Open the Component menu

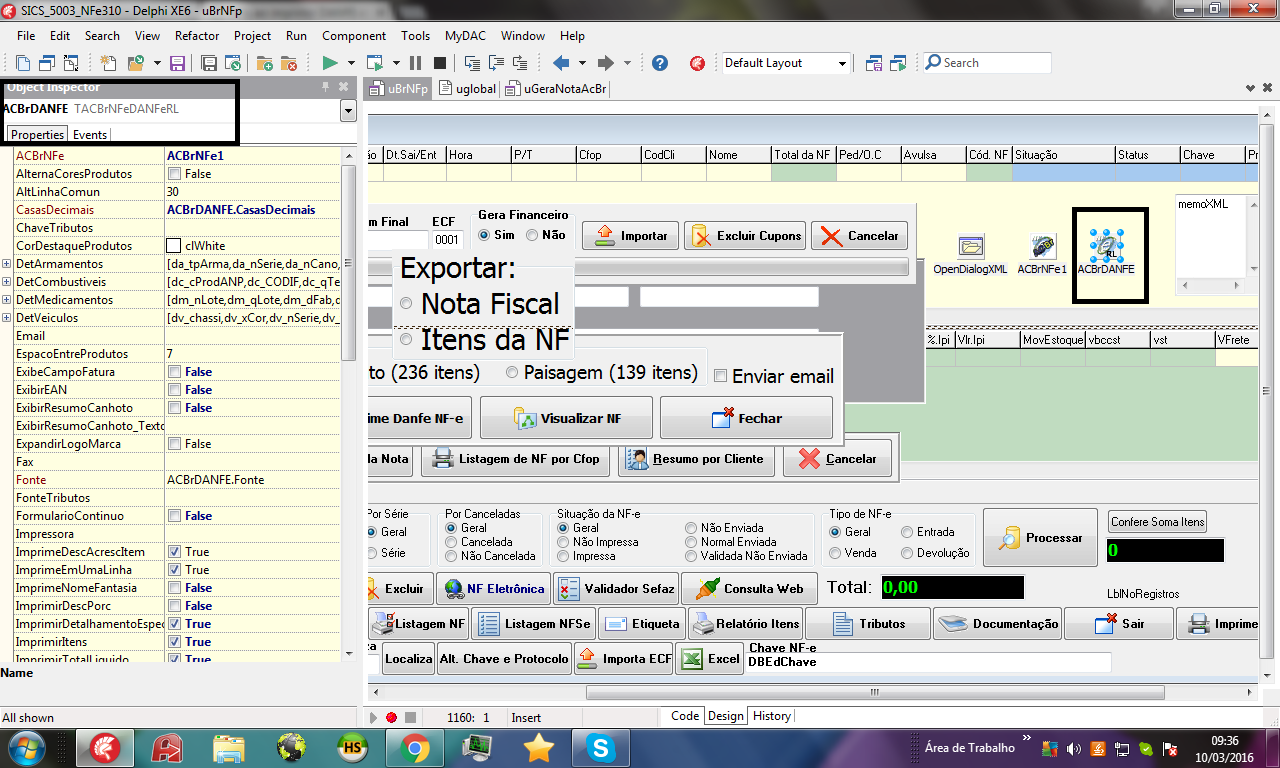pyautogui.click(x=354, y=35)
